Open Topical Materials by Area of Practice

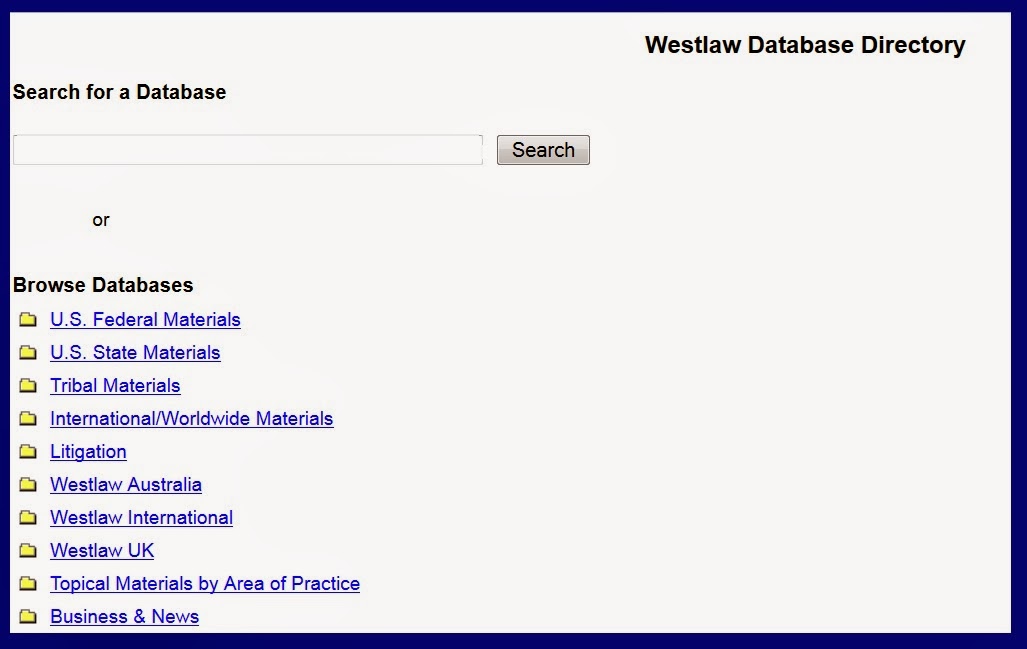click(205, 584)
